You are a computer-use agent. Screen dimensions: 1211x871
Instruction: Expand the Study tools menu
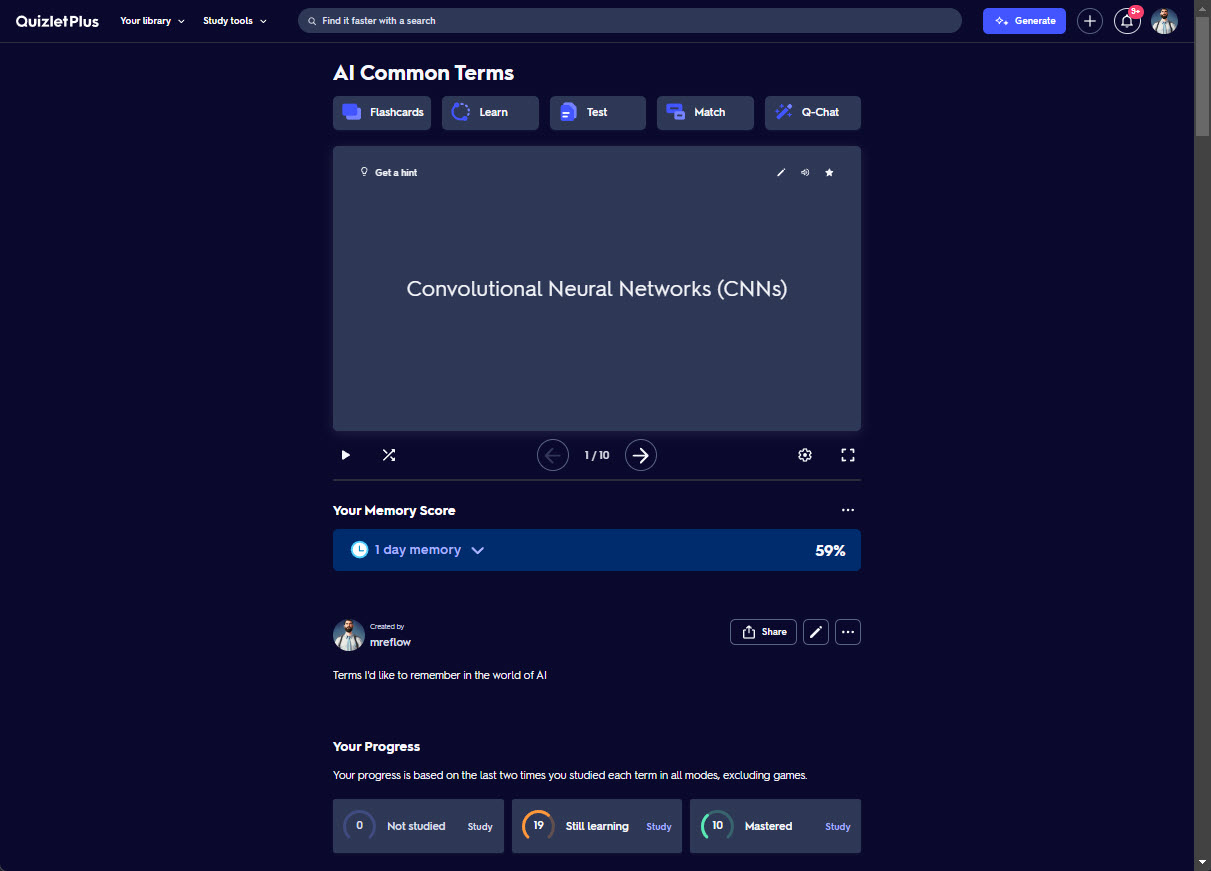click(x=235, y=21)
